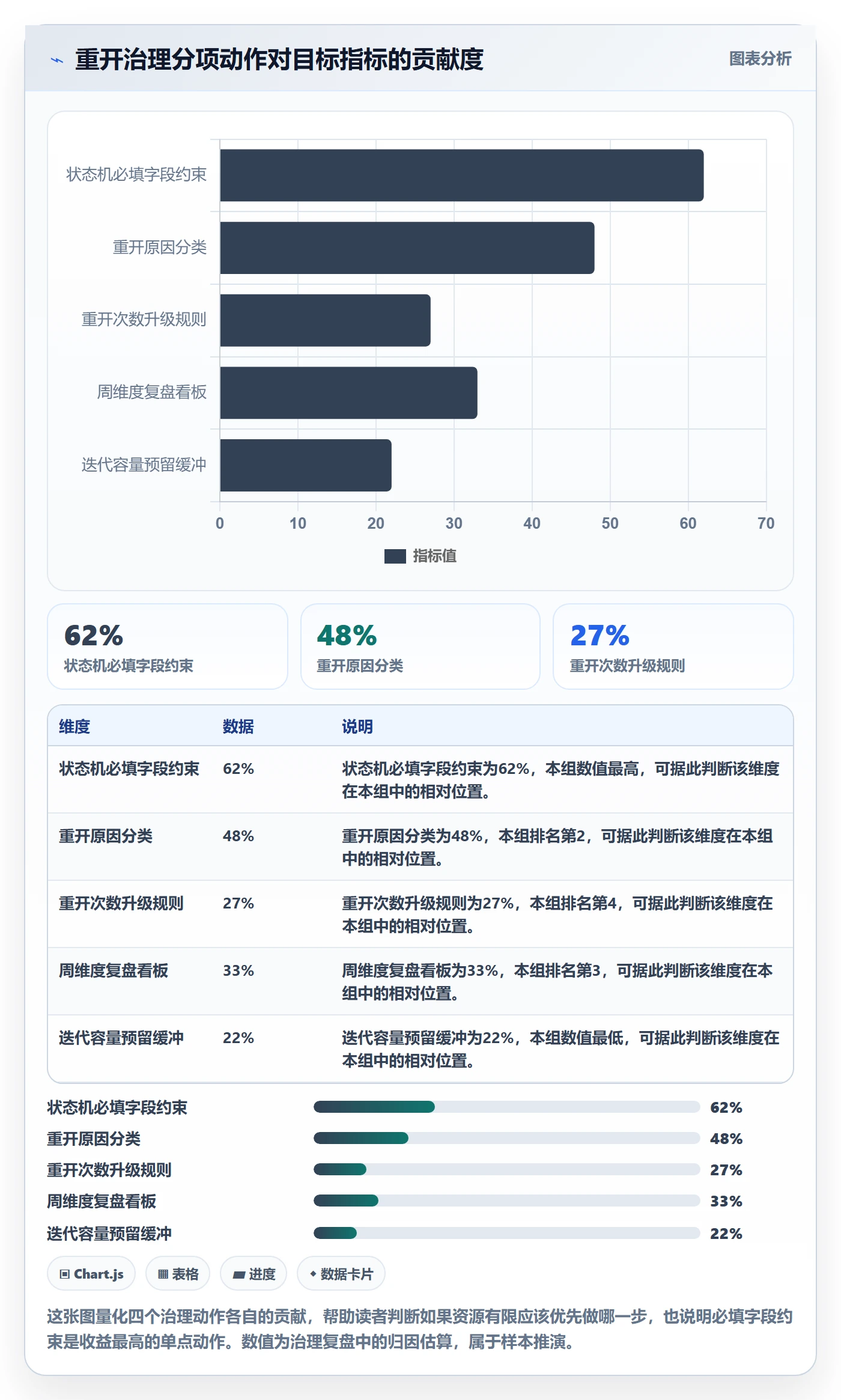Select the Chart.js tag chip
841x1400 pixels.
pyautogui.click(x=91, y=1274)
